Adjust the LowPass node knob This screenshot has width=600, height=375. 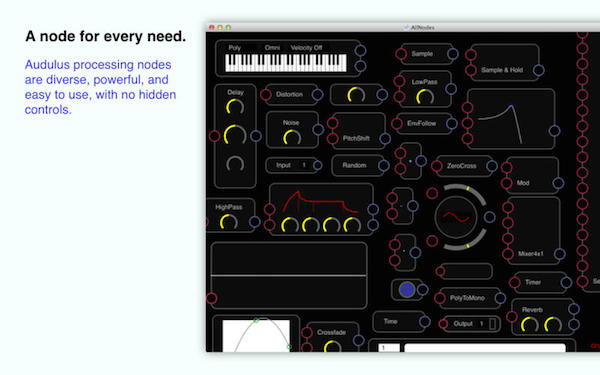[x=425, y=97]
